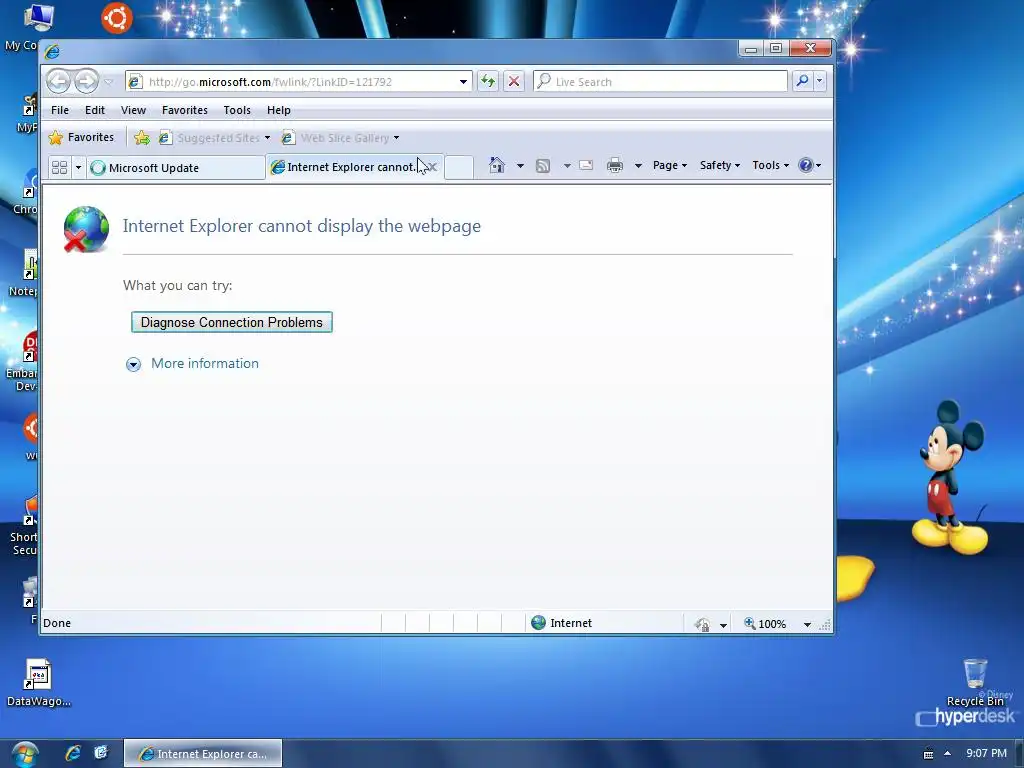Go forward with the Forward arrow button
Image resolution: width=1024 pixels, height=768 pixels.
tap(86, 82)
